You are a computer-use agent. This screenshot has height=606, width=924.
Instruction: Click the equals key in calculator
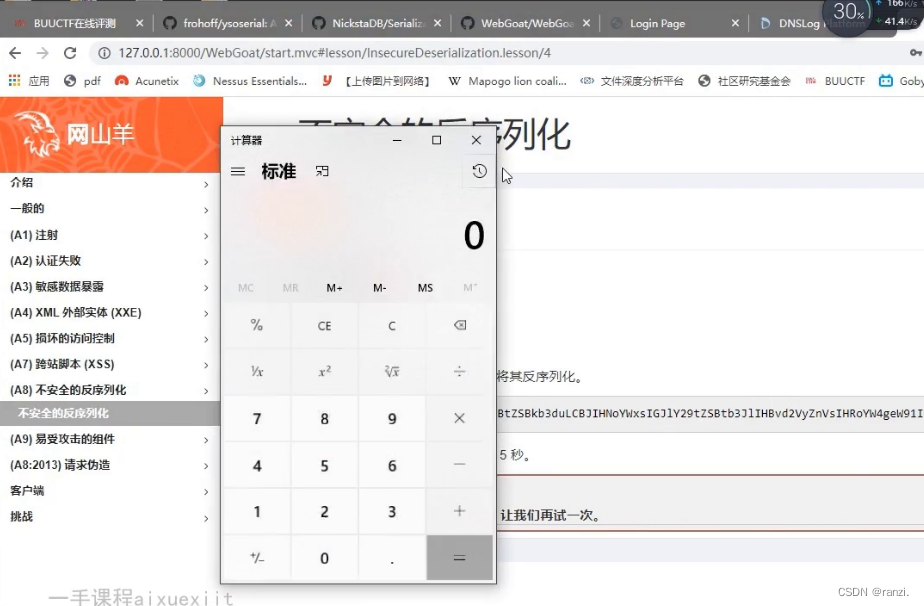click(460, 558)
